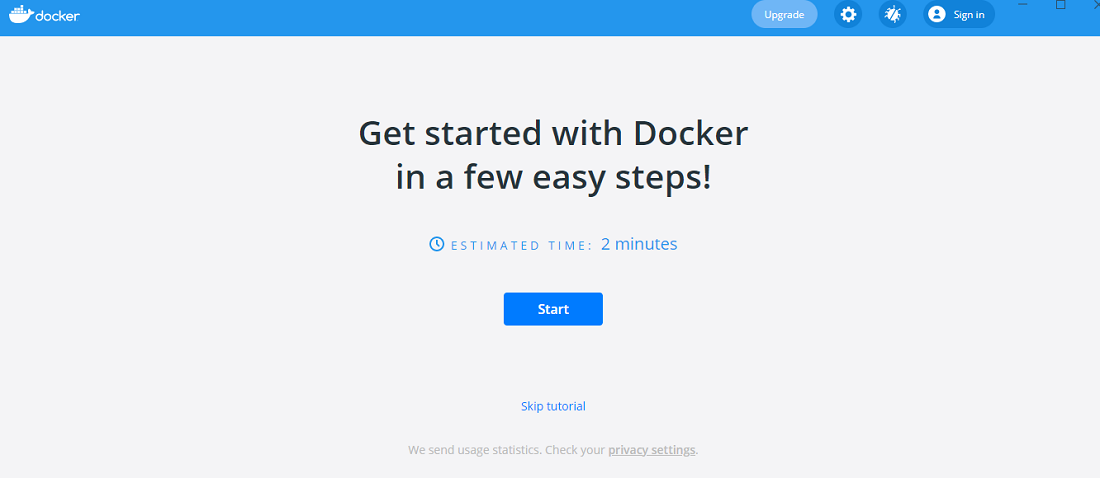Click the "Get started with Docker" heading
The image size is (1100, 478).
(553, 133)
